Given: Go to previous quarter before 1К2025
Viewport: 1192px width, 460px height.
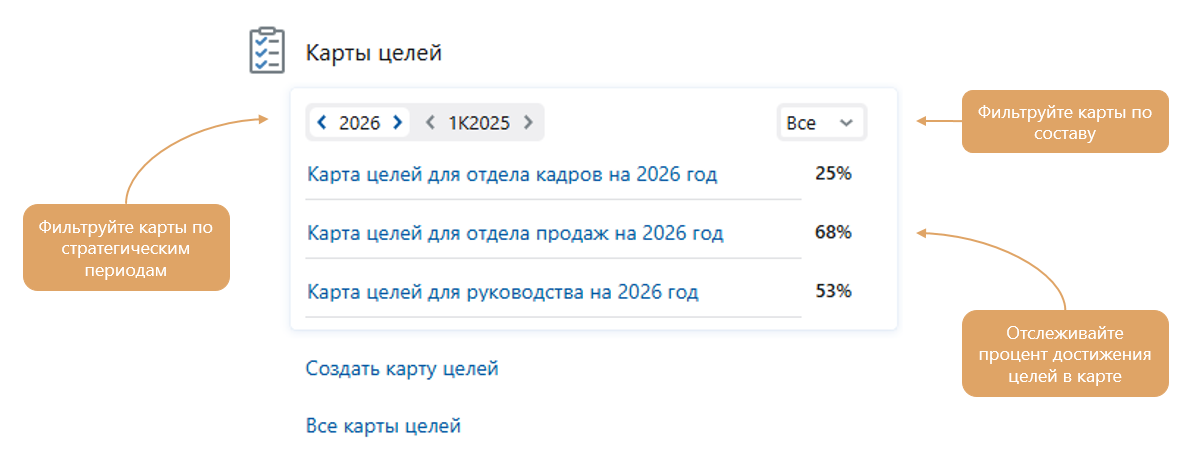Looking at the screenshot, I should pyautogui.click(x=430, y=122).
